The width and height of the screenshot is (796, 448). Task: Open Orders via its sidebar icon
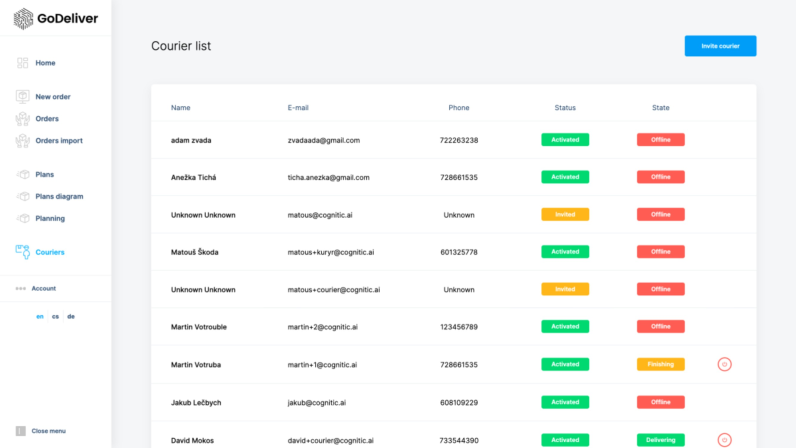point(22,119)
